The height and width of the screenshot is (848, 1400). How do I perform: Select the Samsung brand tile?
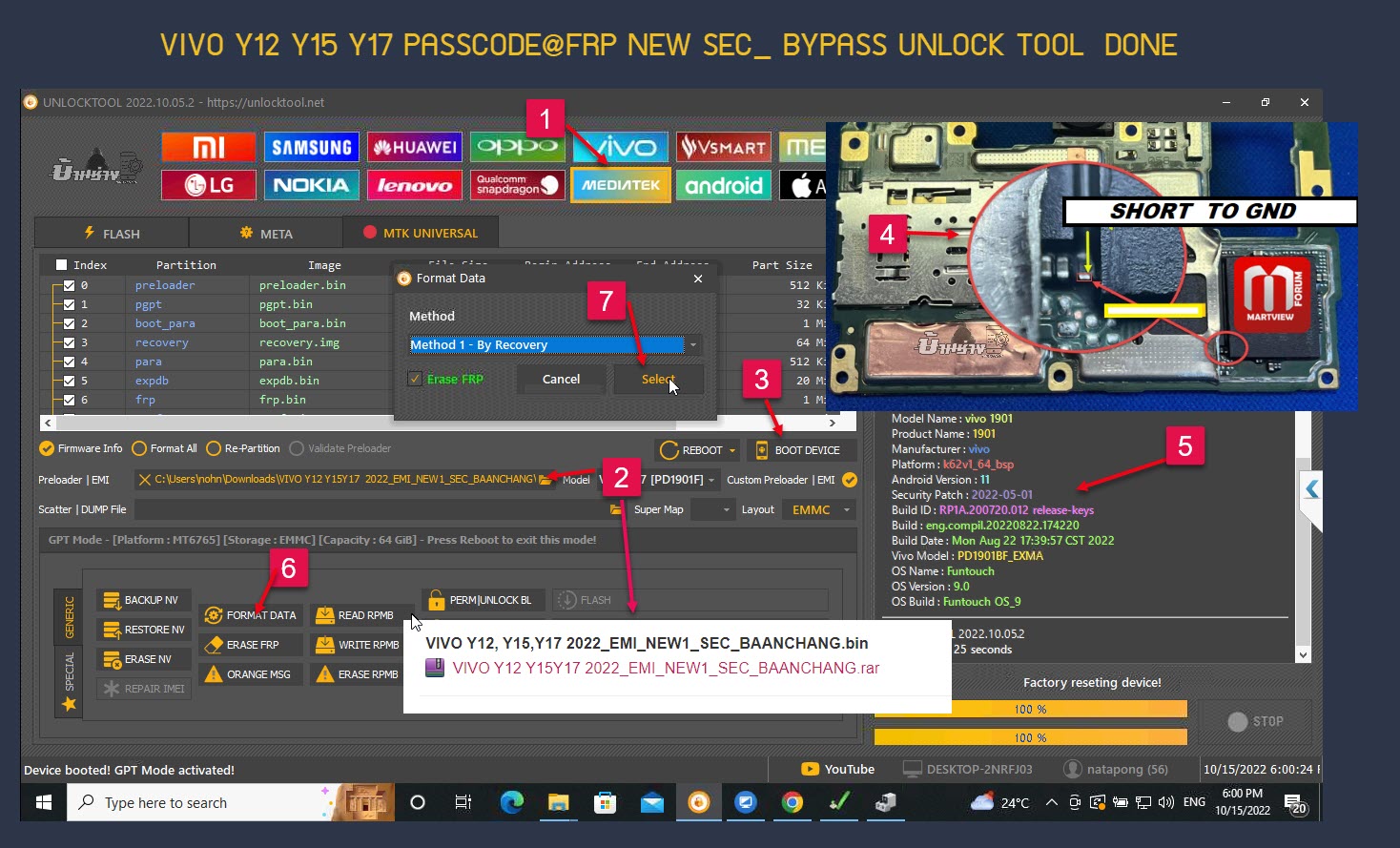tap(312, 147)
